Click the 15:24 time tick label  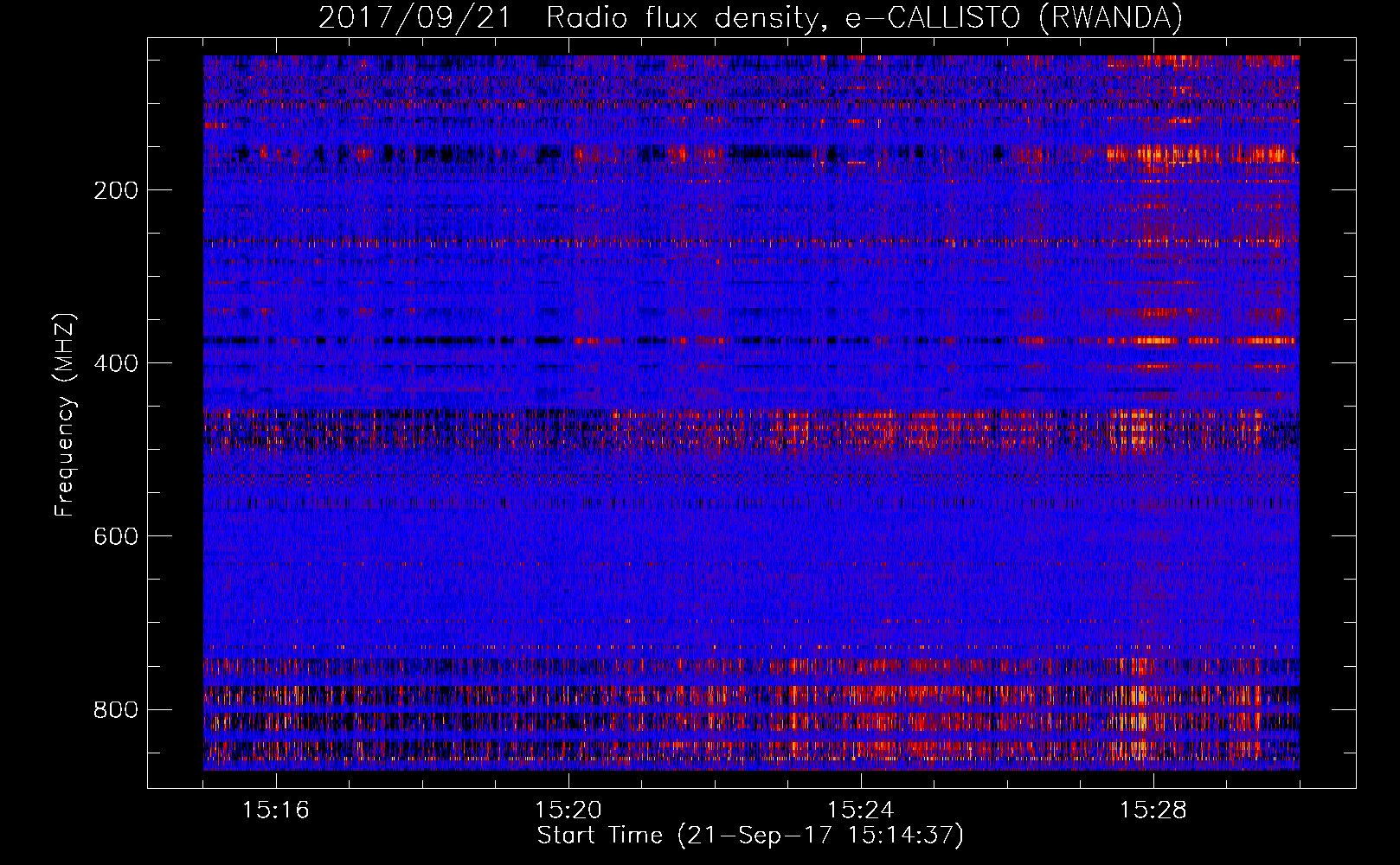point(861,810)
